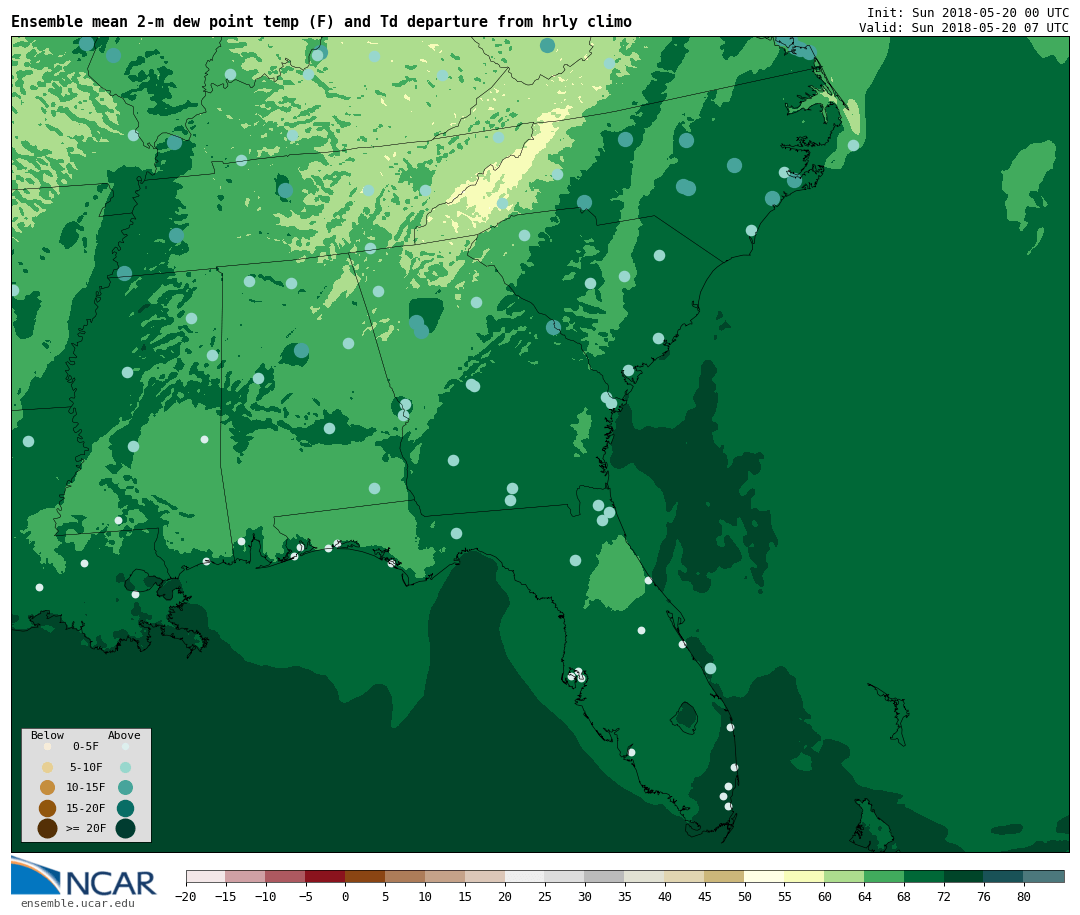The height and width of the screenshot is (915, 1080).
Task: Click the '15-20F' legend label
Action: pos(86,808)
